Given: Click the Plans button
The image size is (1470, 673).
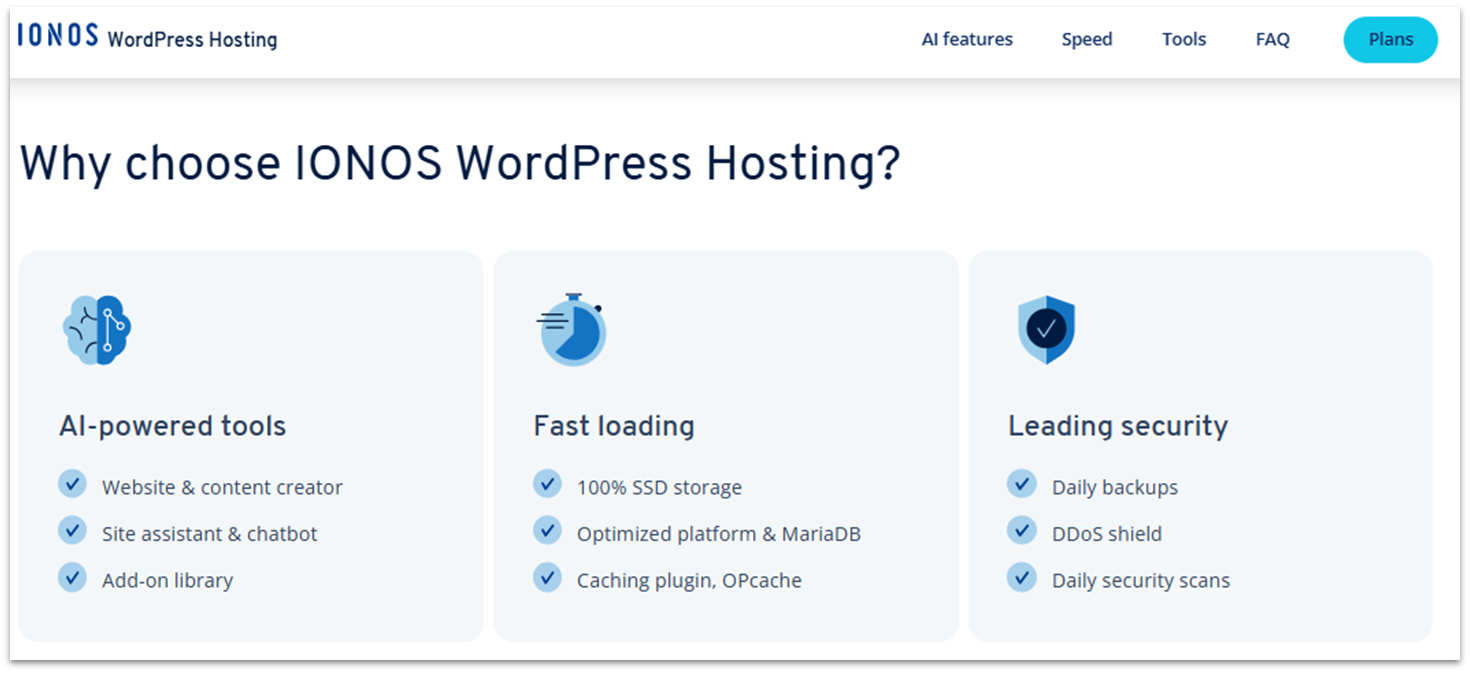Looking at the screenshot, I should tap(1391, 40).
